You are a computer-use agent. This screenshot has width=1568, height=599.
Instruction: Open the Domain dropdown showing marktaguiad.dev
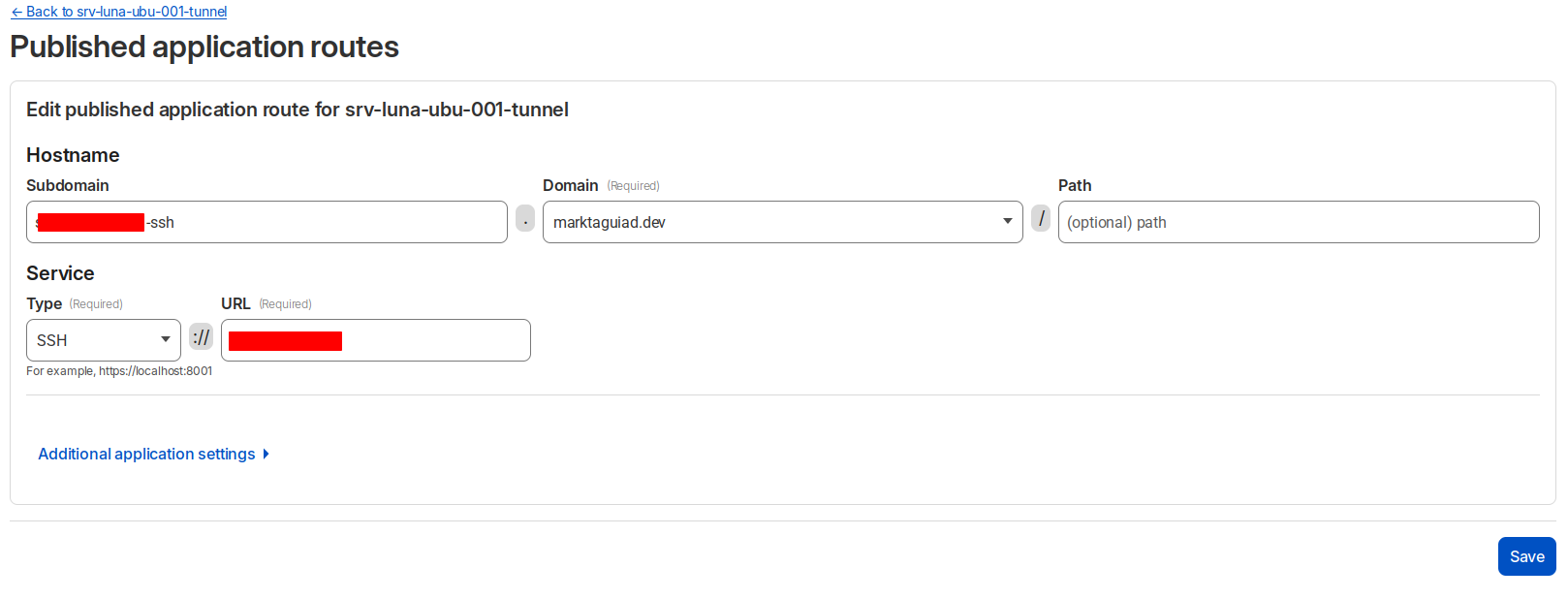click(782, 222)
